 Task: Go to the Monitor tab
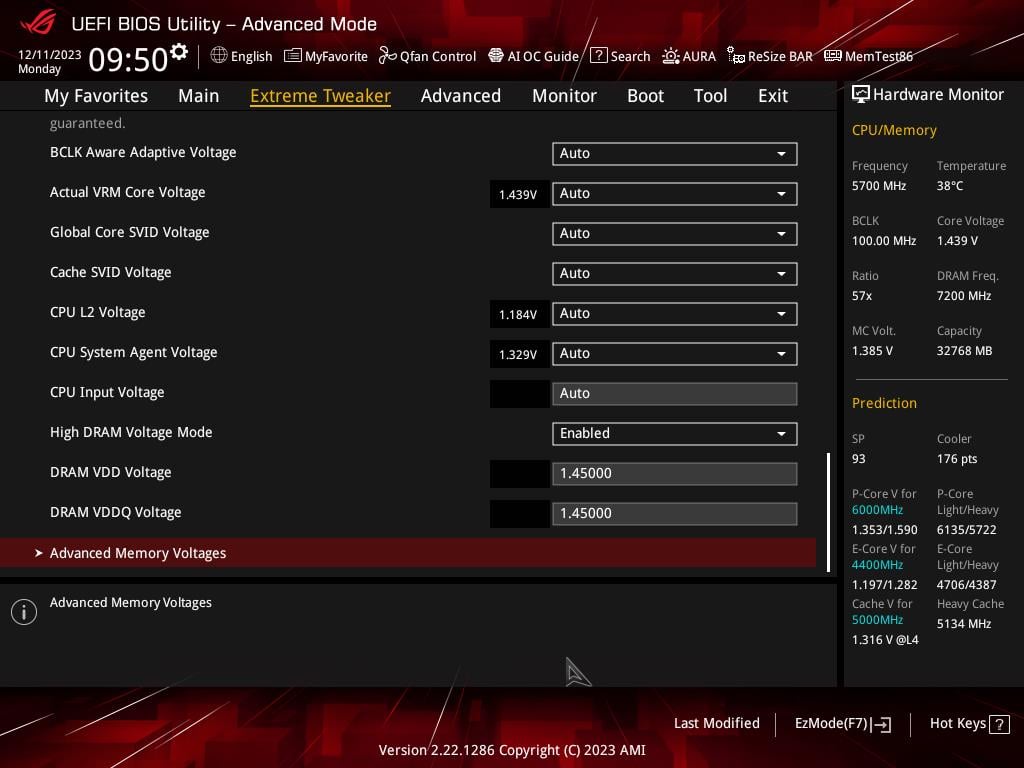(x=564, y=96)
